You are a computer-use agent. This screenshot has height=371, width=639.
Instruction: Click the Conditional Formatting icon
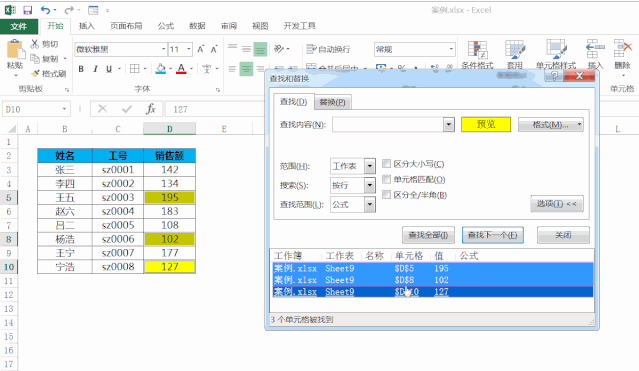click(x=477, y=50)
